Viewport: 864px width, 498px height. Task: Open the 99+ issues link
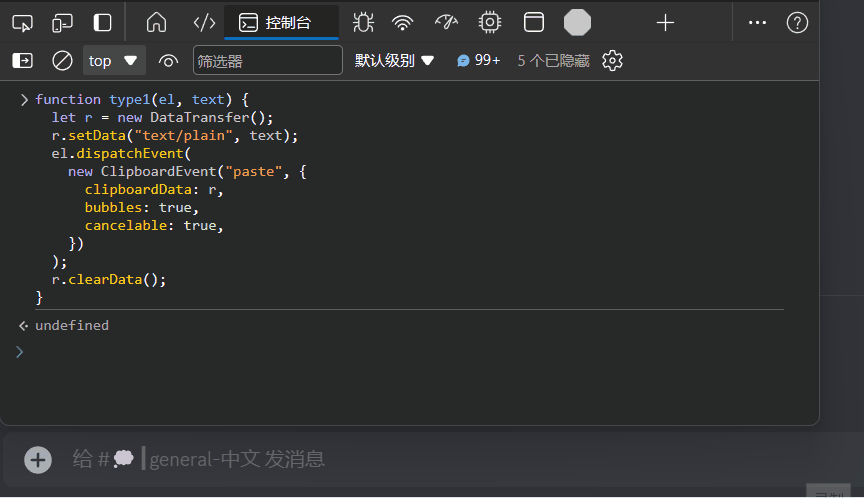[478, 61]
